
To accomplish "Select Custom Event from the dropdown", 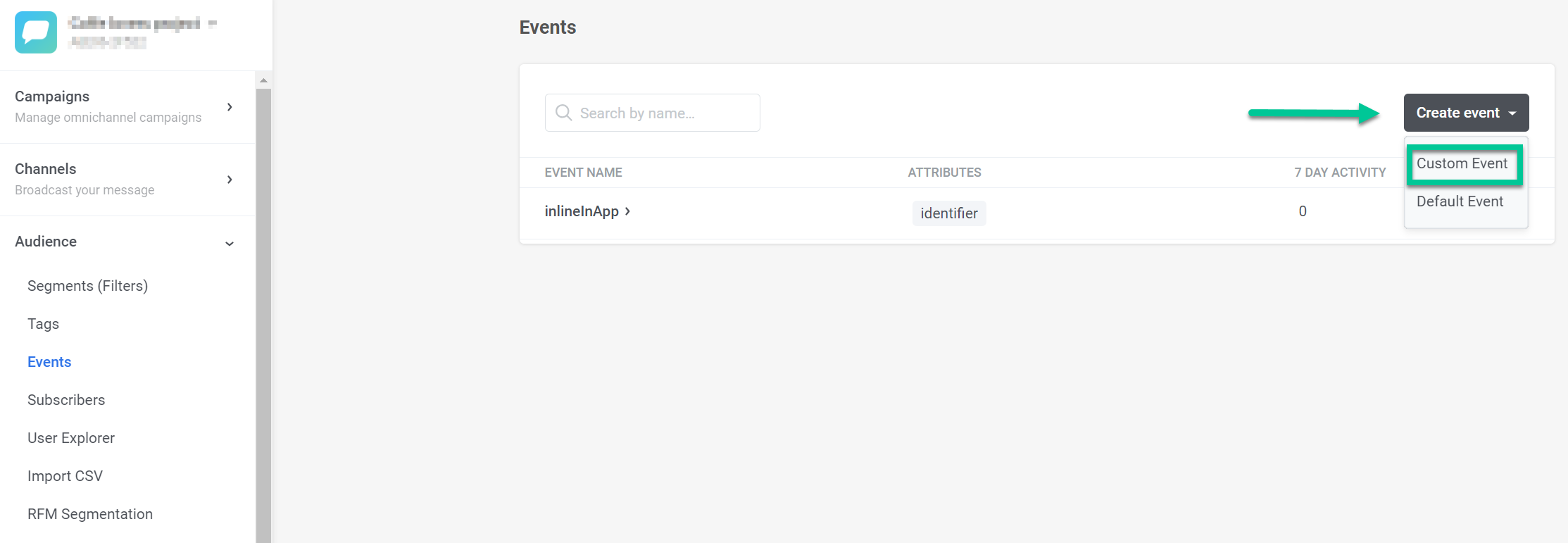I will click(1462, 163).
